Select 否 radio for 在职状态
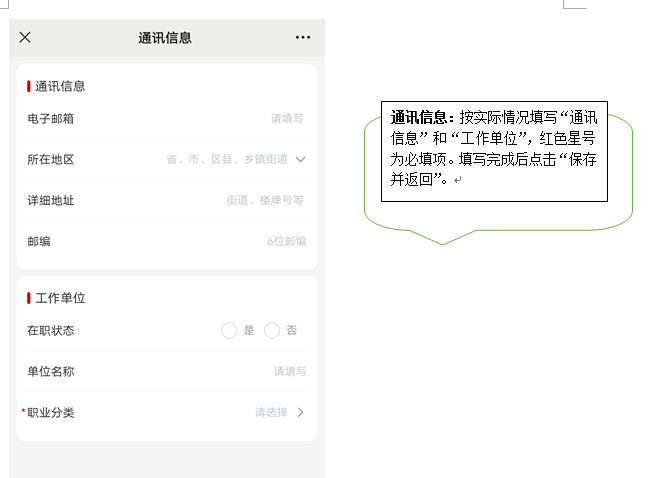The width and height of the screenshot is (655, 478). 272,331
